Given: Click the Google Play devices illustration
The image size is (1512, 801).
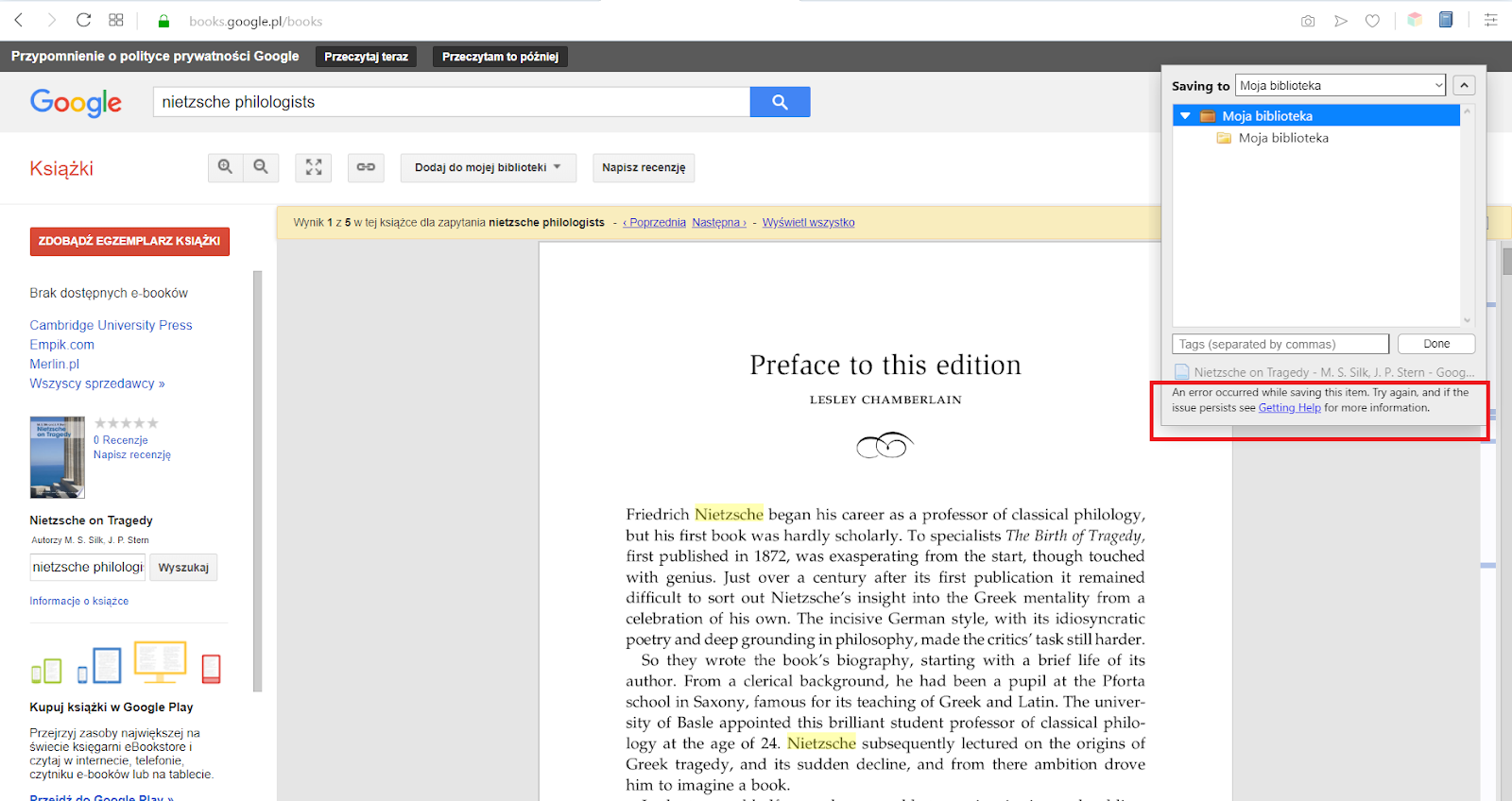Looking at the screenshot, I should click(x=126, y=663).
